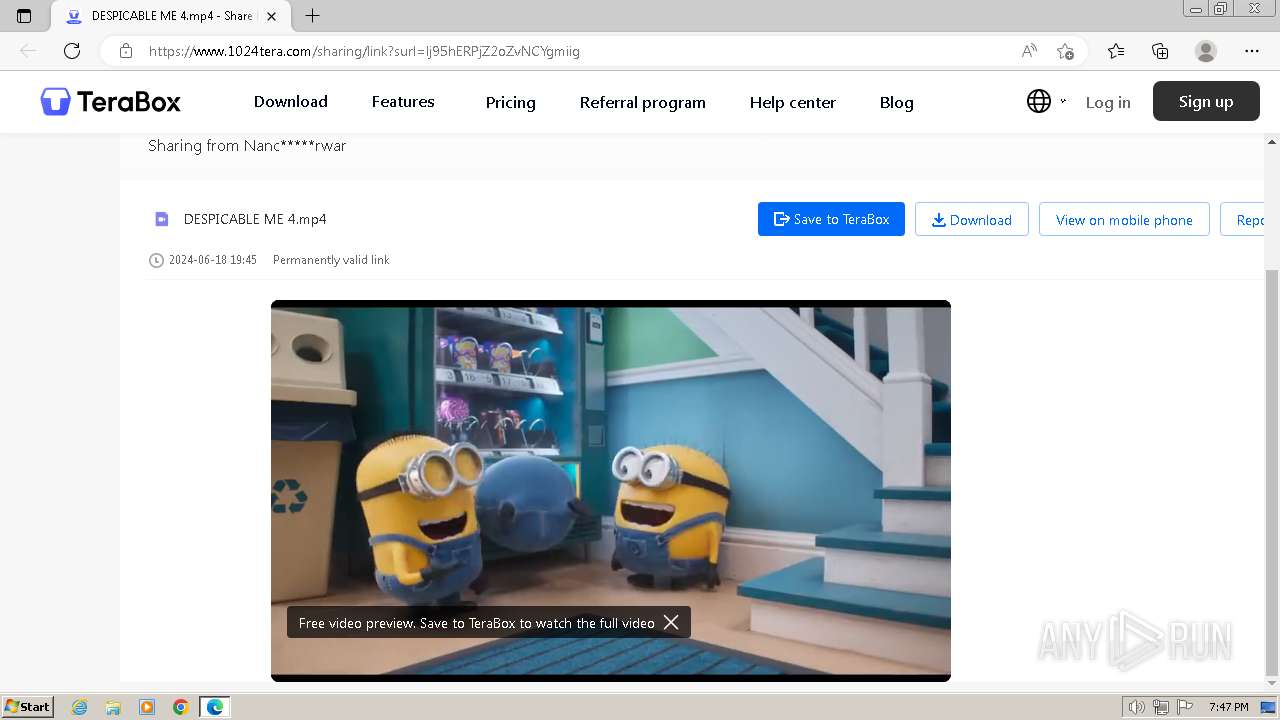
Task: Click the Sharing from Nanc*****rwar text
Action: 247,146
